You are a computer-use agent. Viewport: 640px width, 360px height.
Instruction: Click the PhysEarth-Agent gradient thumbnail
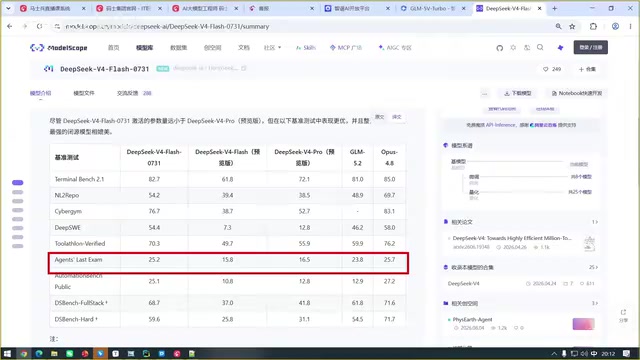click(583, 324)
